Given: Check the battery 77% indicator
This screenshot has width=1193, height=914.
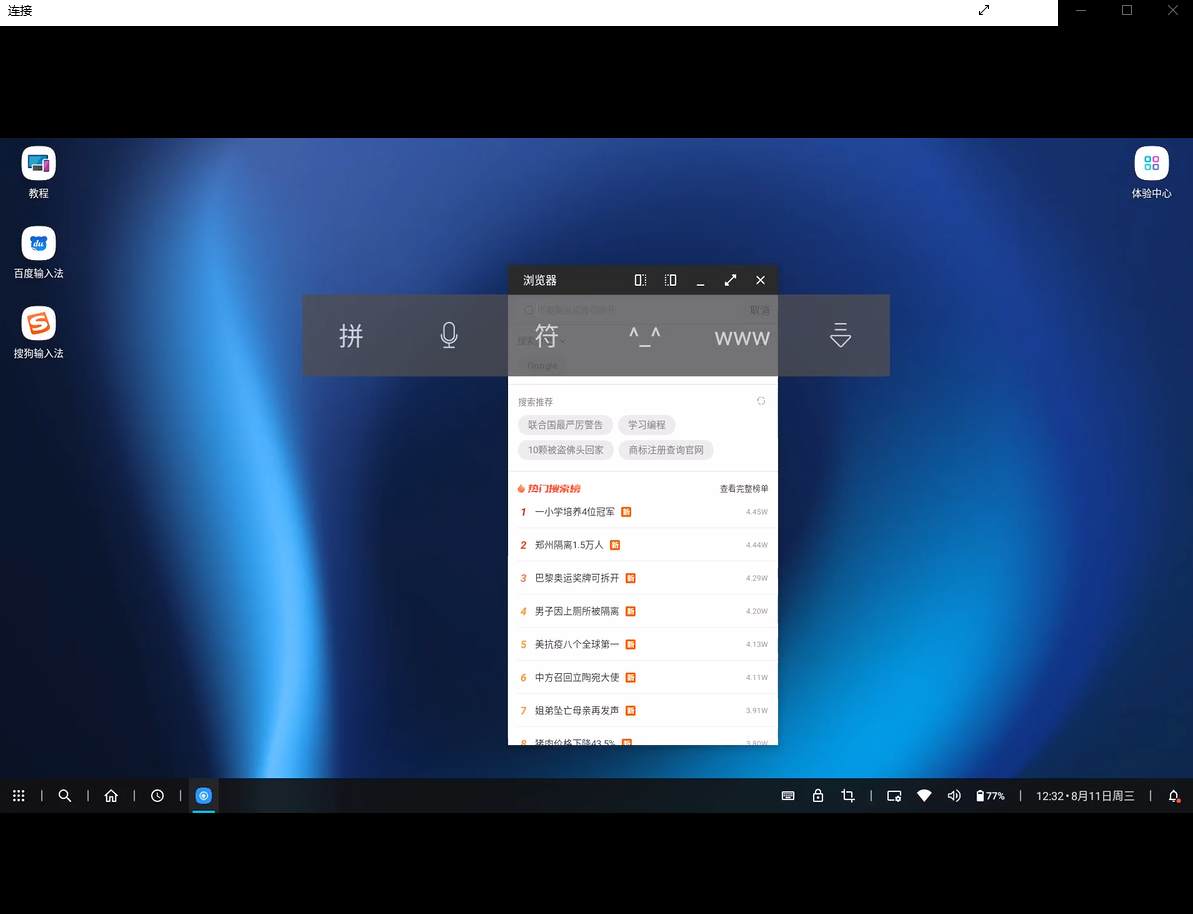Looking at the screenshot, I should tap(990, 795).
